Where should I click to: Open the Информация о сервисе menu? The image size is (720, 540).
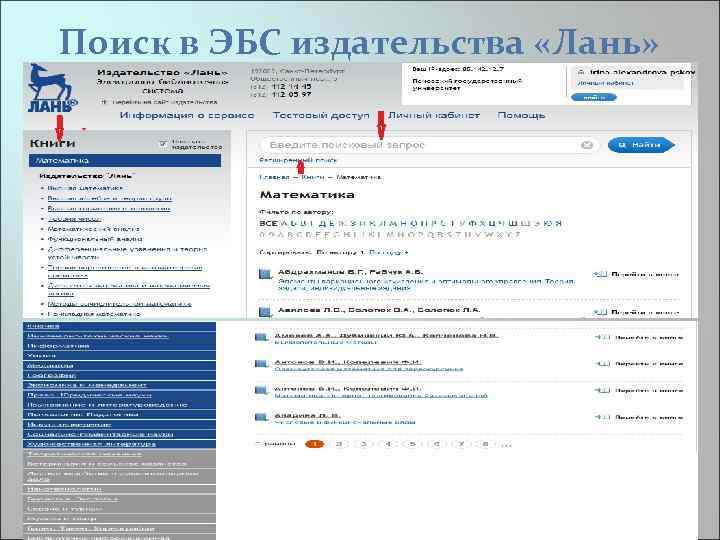coord(187,115)
